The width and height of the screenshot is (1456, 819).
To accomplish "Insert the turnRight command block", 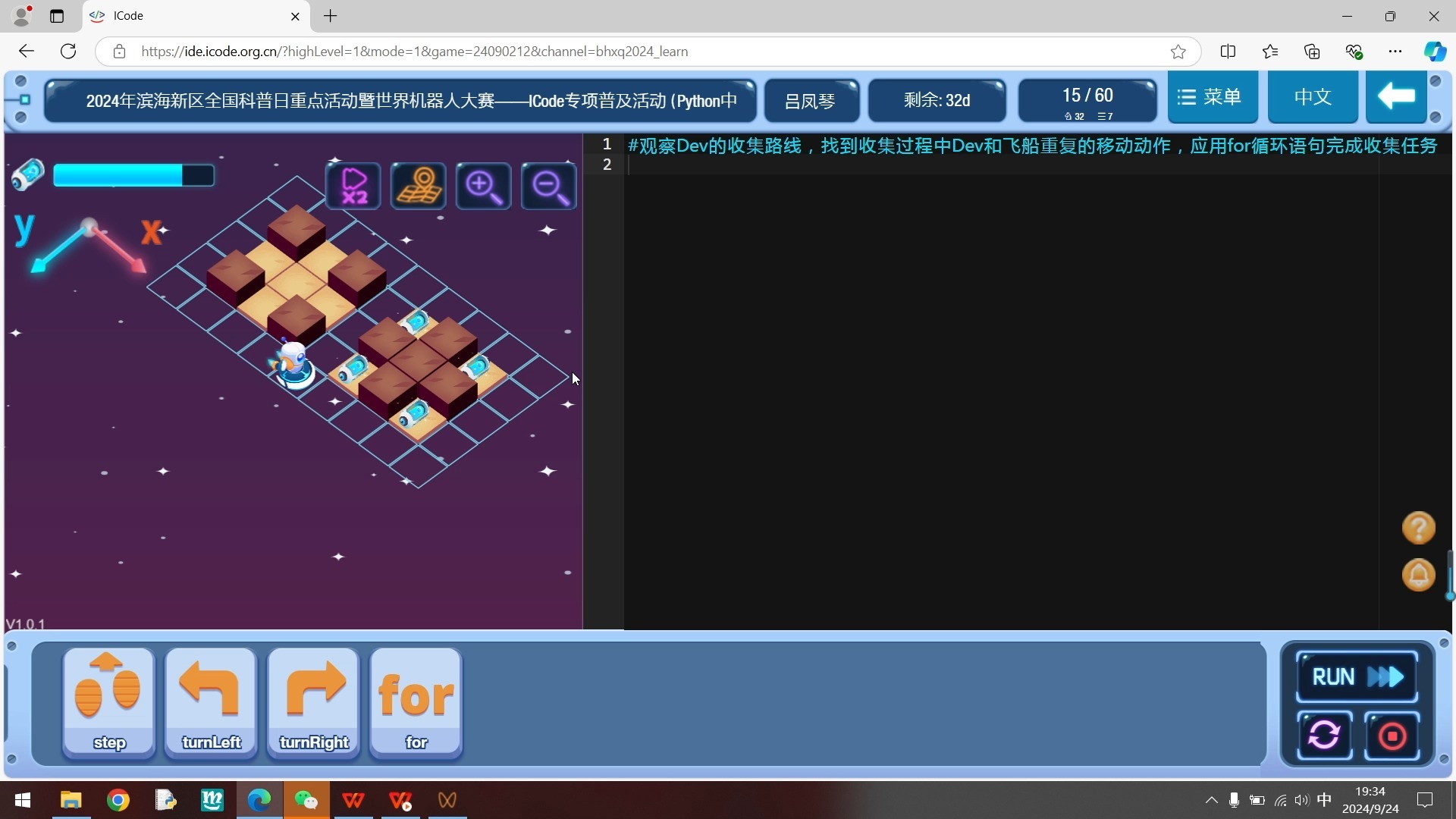I will [314, 702].
